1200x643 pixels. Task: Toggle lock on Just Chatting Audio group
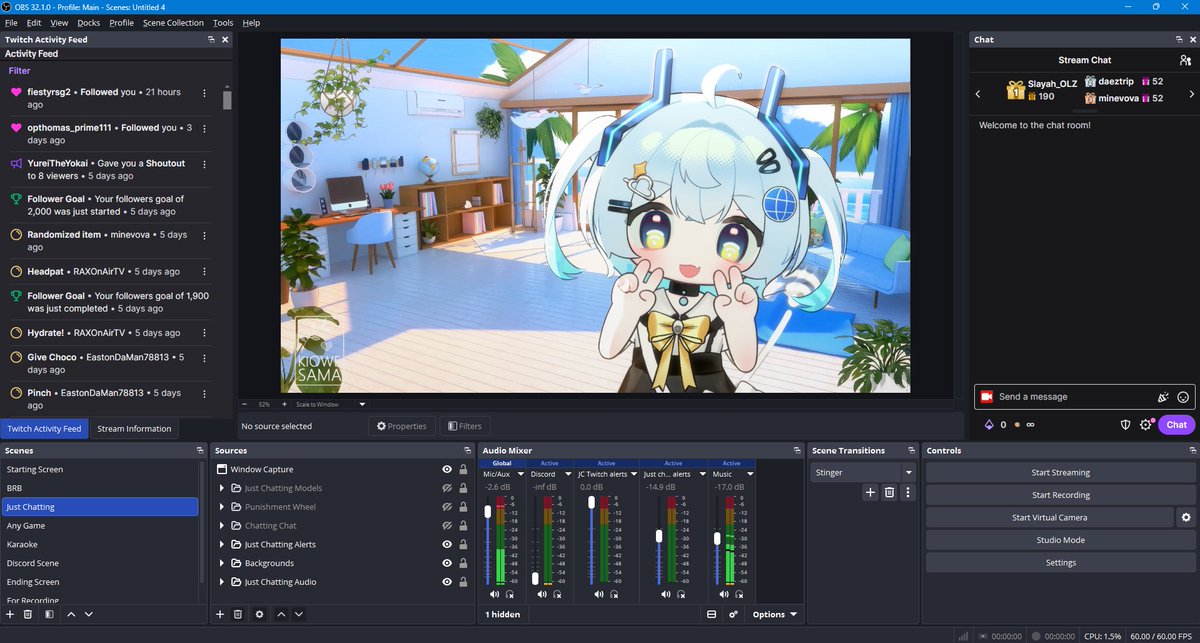pos(463,582)
